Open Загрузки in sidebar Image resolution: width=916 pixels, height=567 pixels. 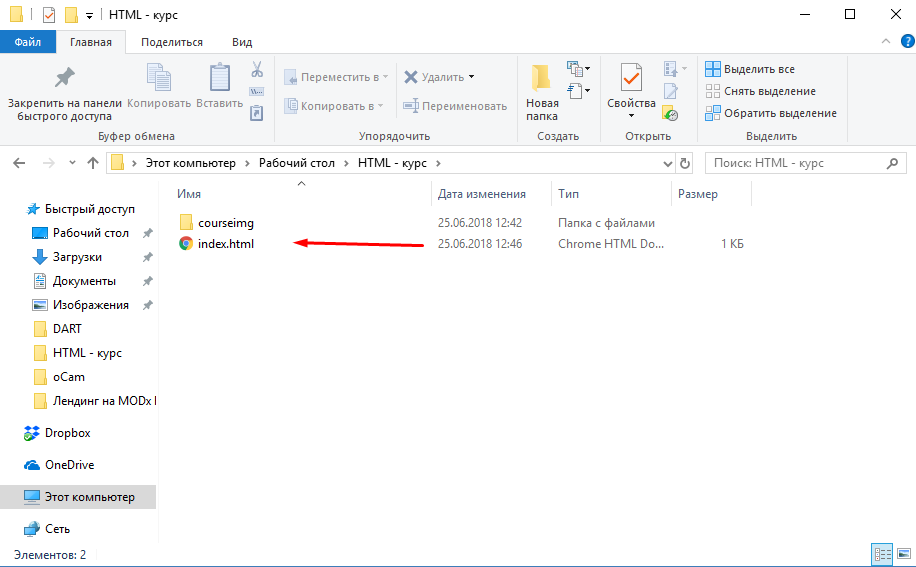tap(67, 257)
